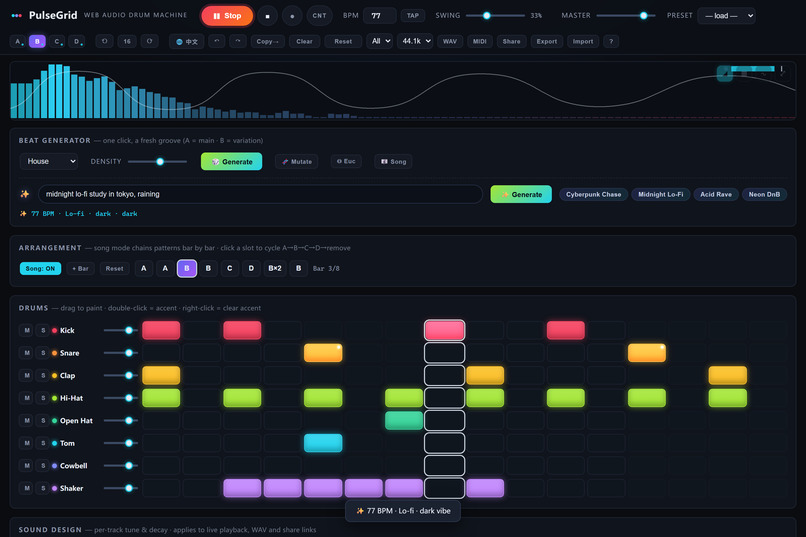The width and height of the screenshot is (806, 537).
Task: Clear the pattern with Clear button
Action: (x=304, y=42)
